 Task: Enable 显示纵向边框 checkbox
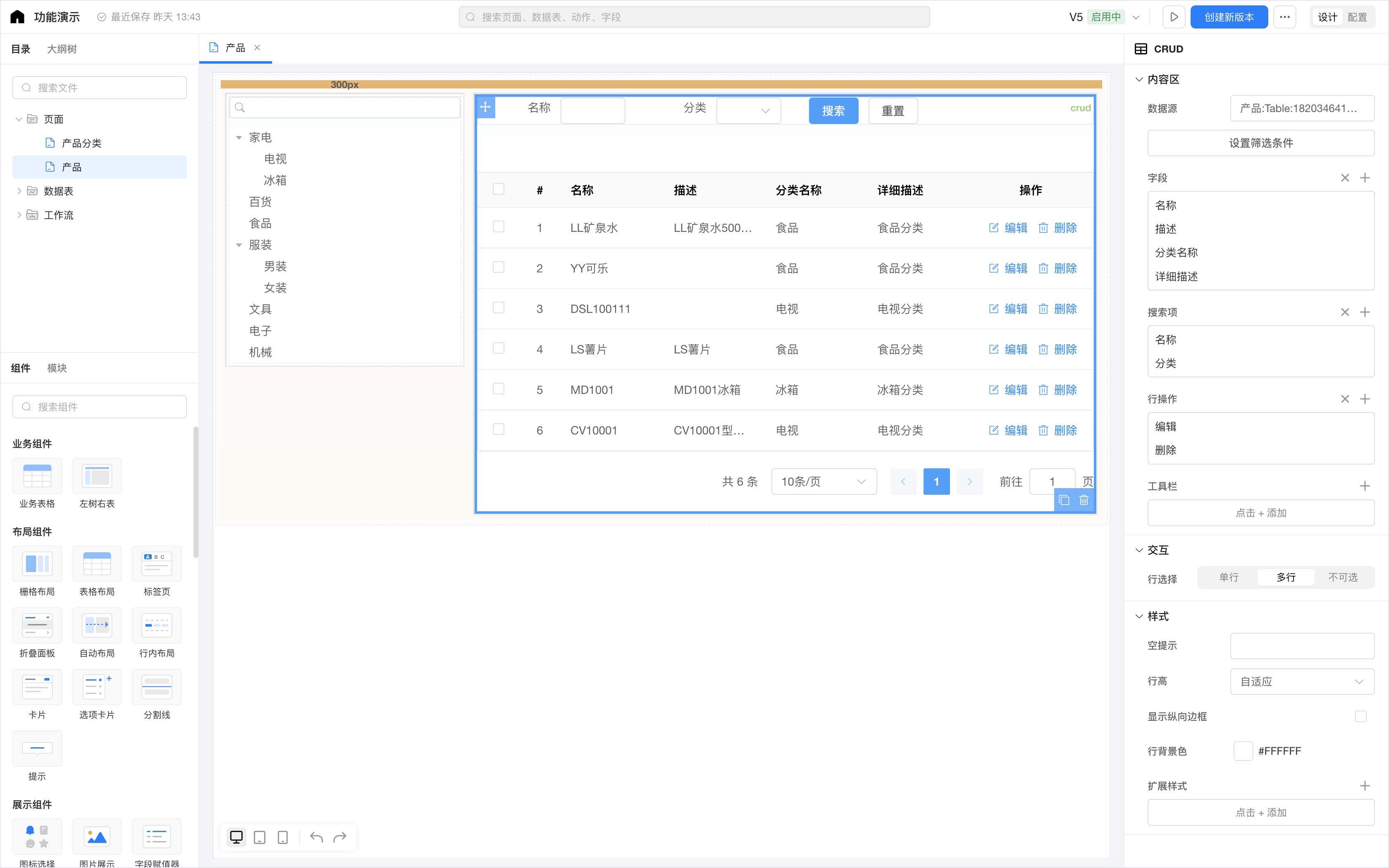coord(1360,716)
